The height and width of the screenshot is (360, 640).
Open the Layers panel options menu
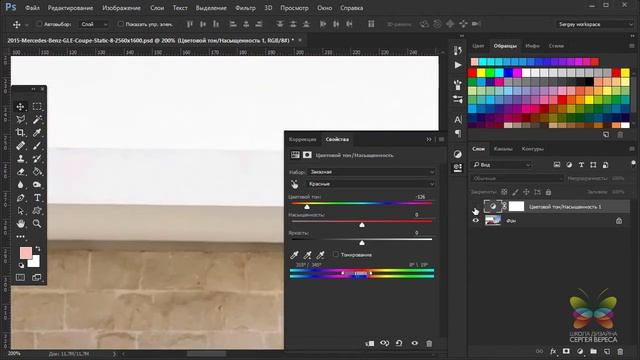coord(632,149)
